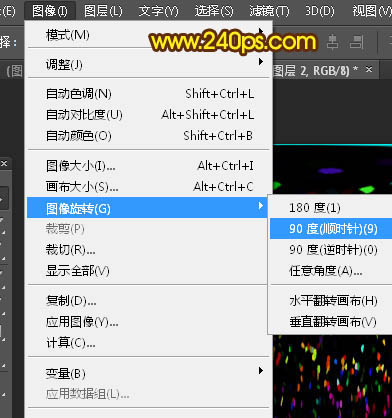Close the left tools panel
This screenshot has height=418, width=392.
[4, 163]
